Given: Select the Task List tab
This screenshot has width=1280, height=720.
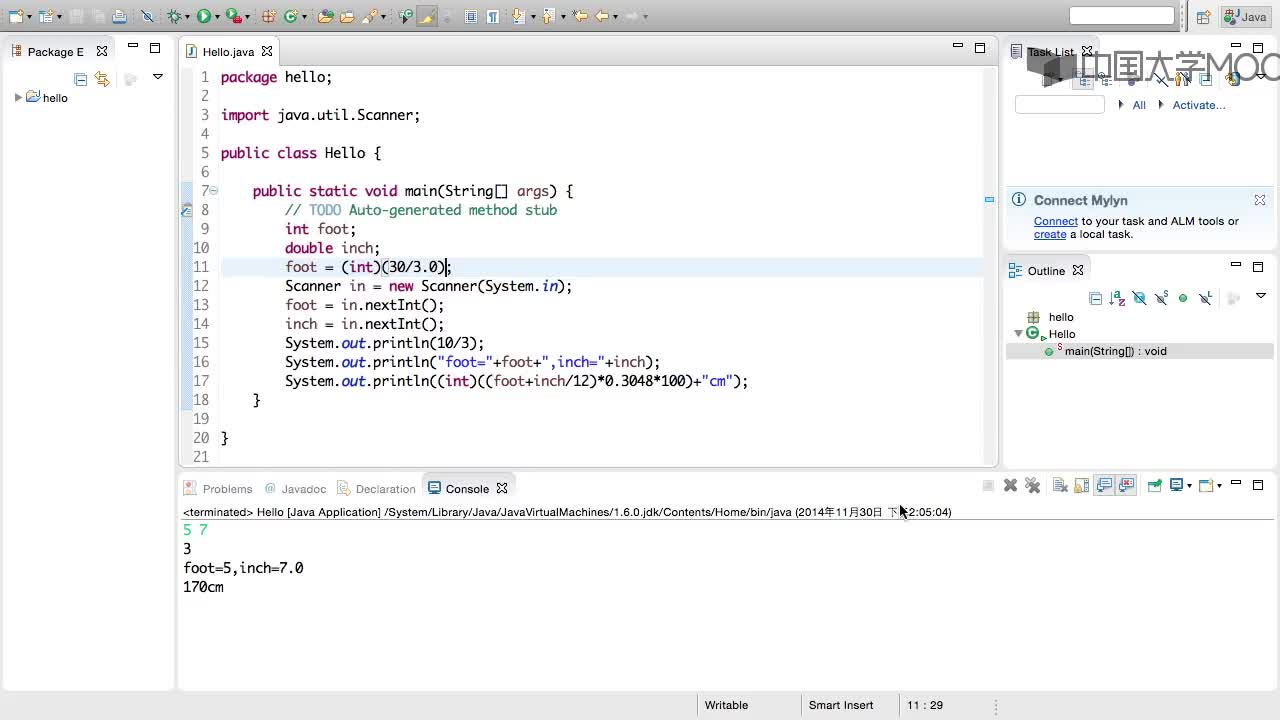Looking at the screenshot, I should pyautogui.click(x=1050, y=52).
